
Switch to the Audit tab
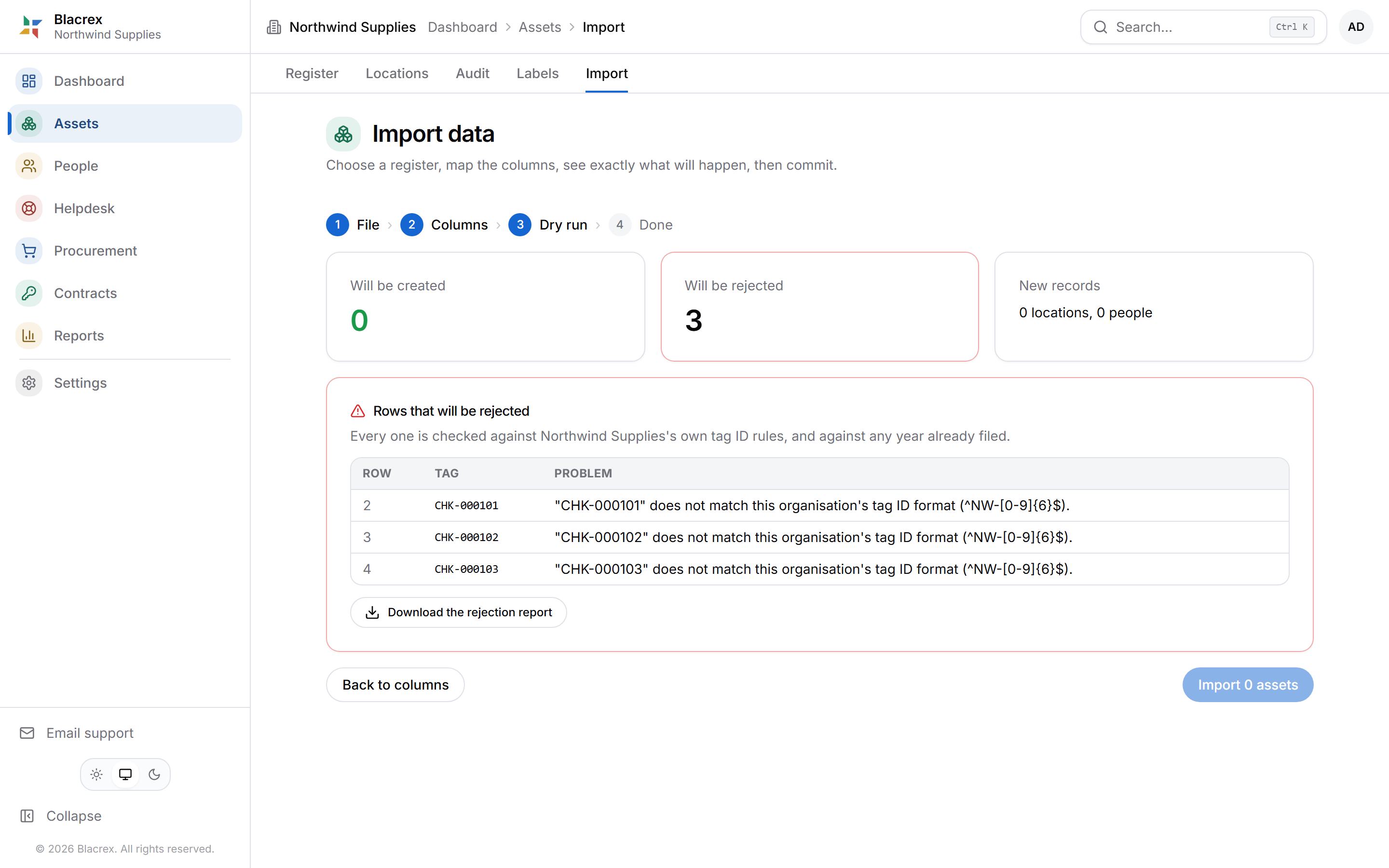pyautogui.click(x=472, y=73)
